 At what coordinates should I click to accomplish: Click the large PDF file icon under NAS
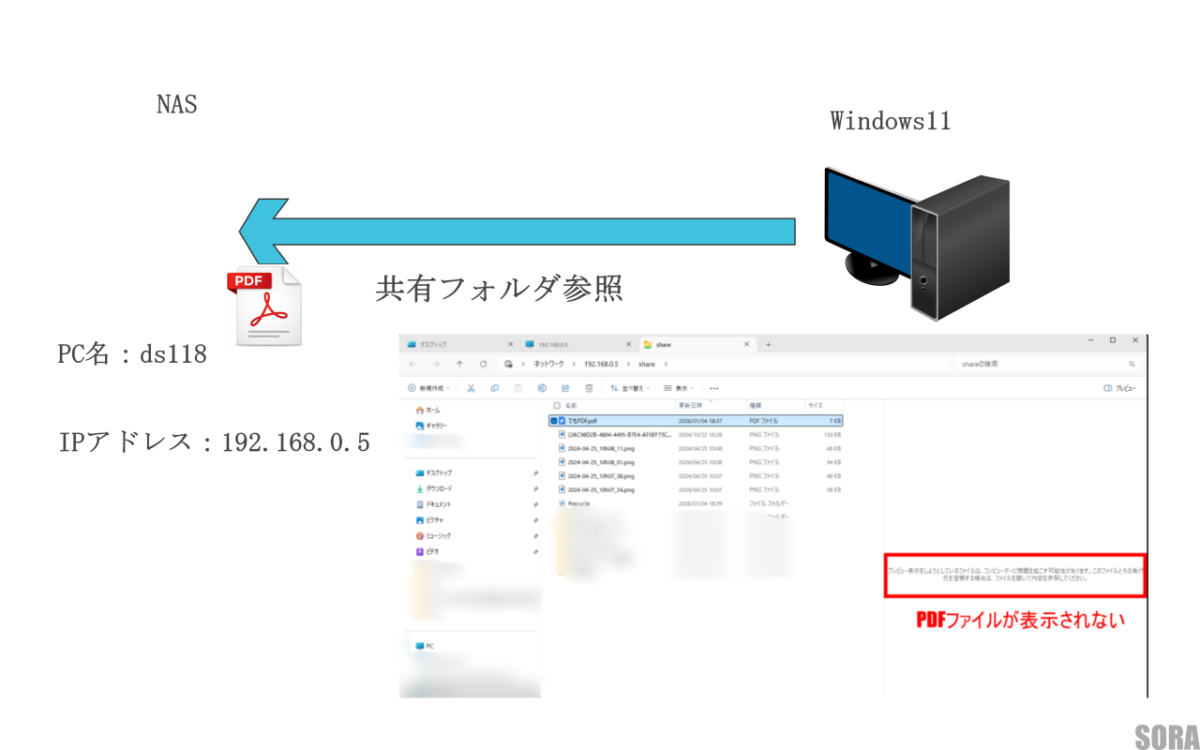tap(263, 306)
